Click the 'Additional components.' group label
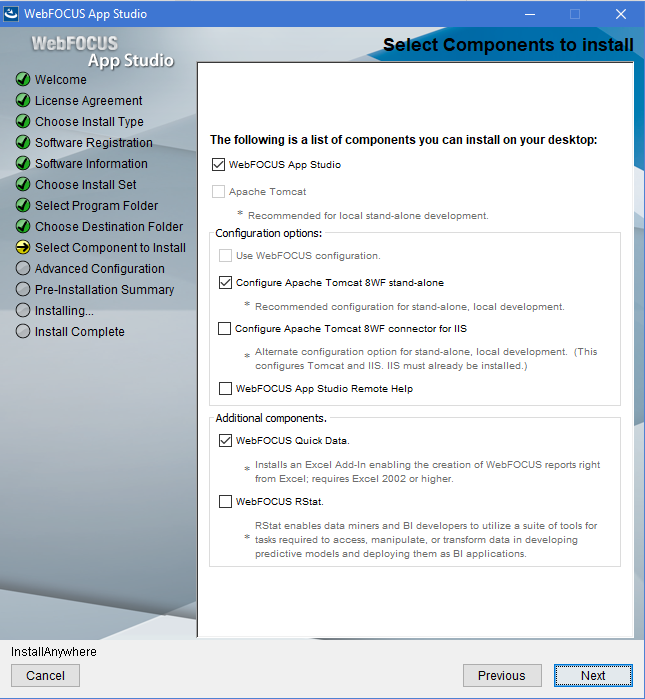 (x=271, y=418)
